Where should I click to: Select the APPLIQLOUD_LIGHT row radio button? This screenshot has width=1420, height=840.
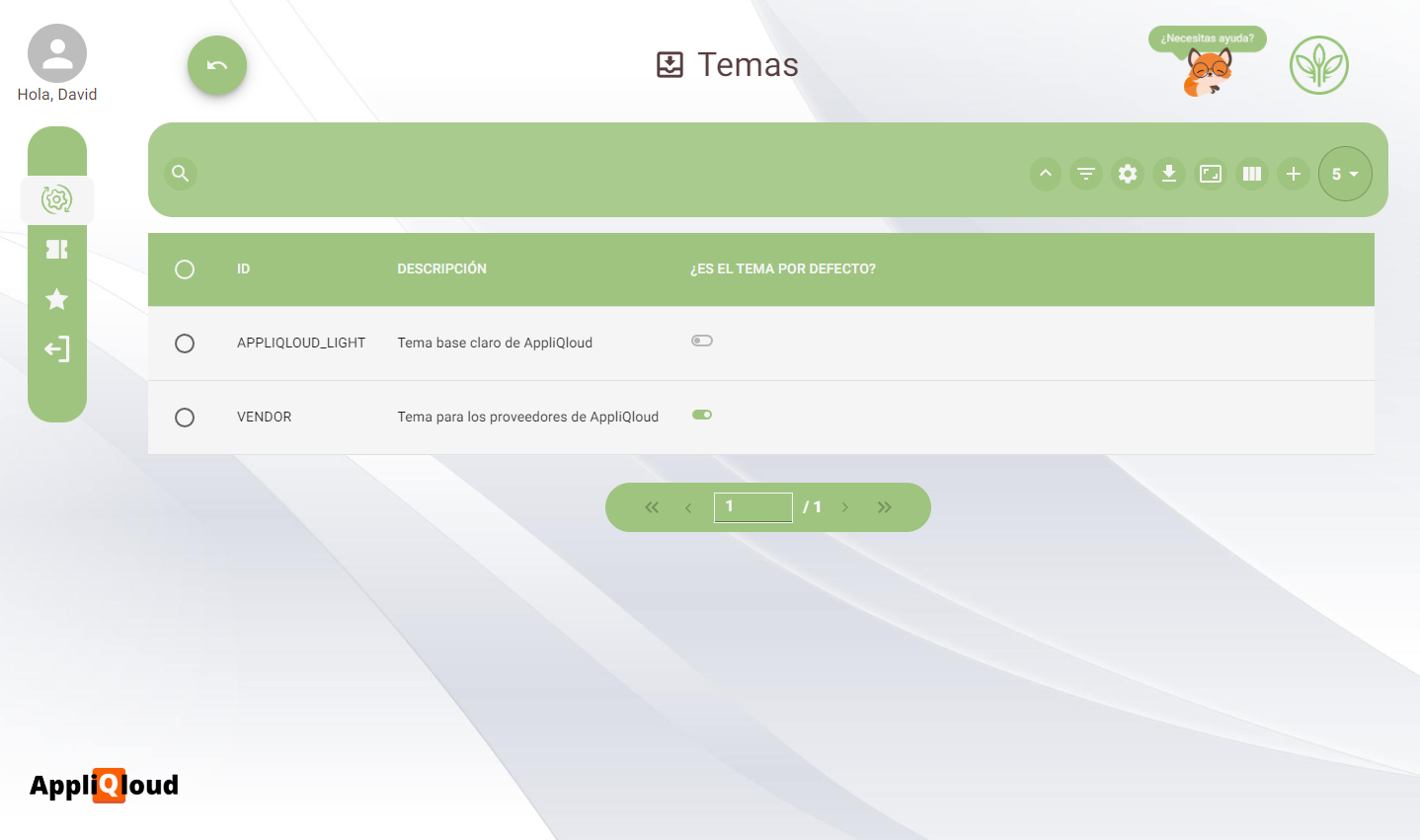(x=185, y=343)
